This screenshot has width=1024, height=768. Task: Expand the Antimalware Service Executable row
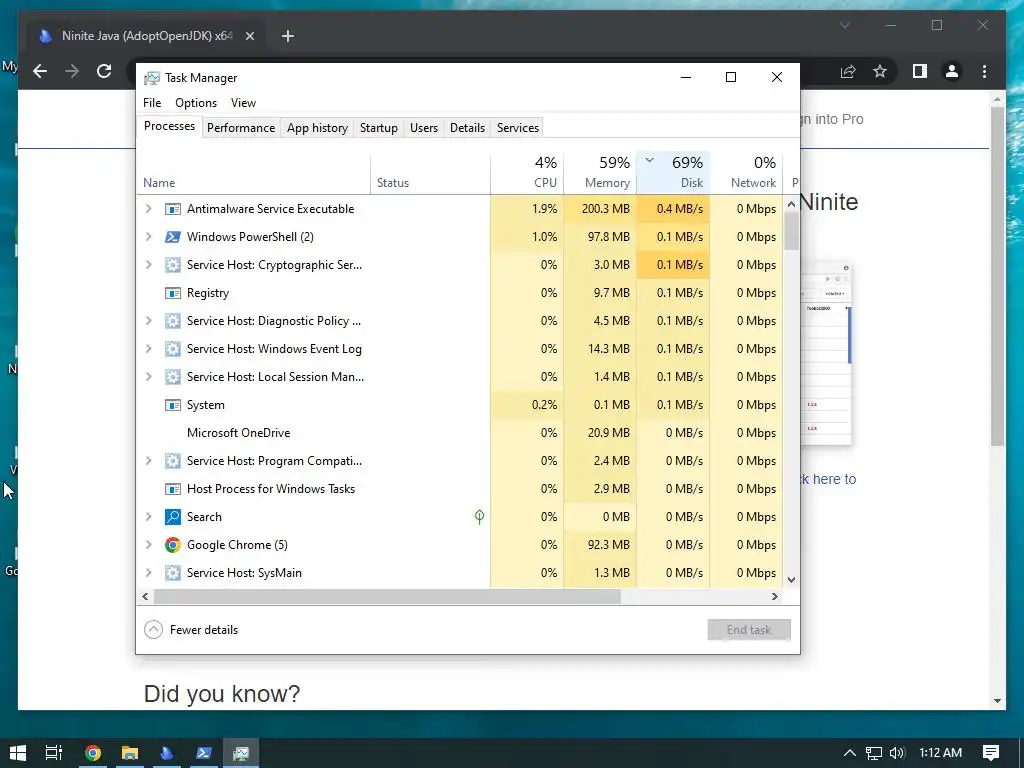point(148,209)
